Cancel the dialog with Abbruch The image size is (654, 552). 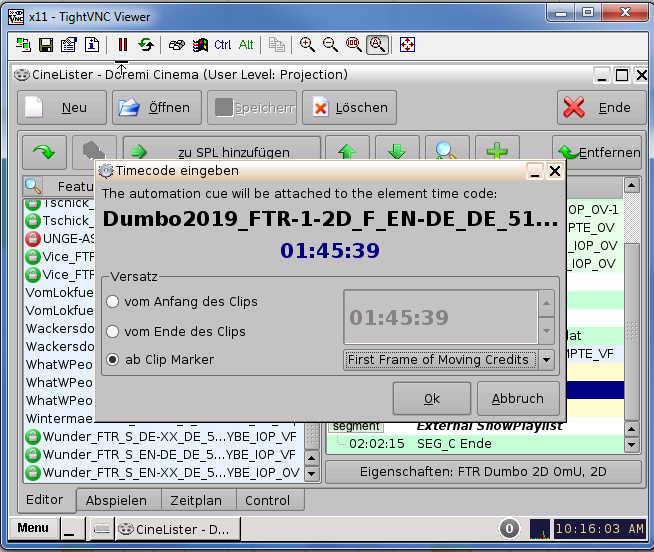tap(518, 398)
